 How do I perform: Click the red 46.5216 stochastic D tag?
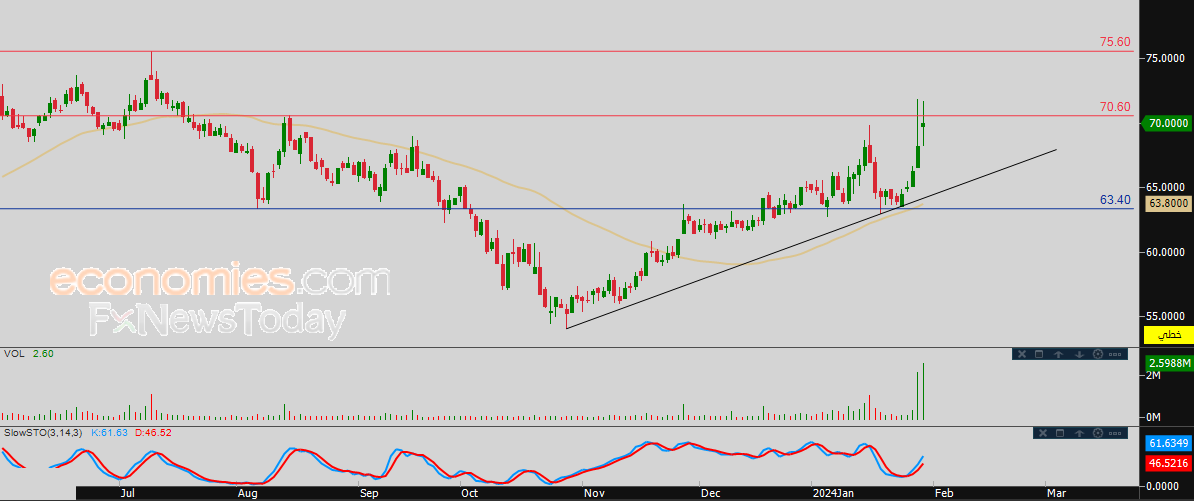point(1169,462)
